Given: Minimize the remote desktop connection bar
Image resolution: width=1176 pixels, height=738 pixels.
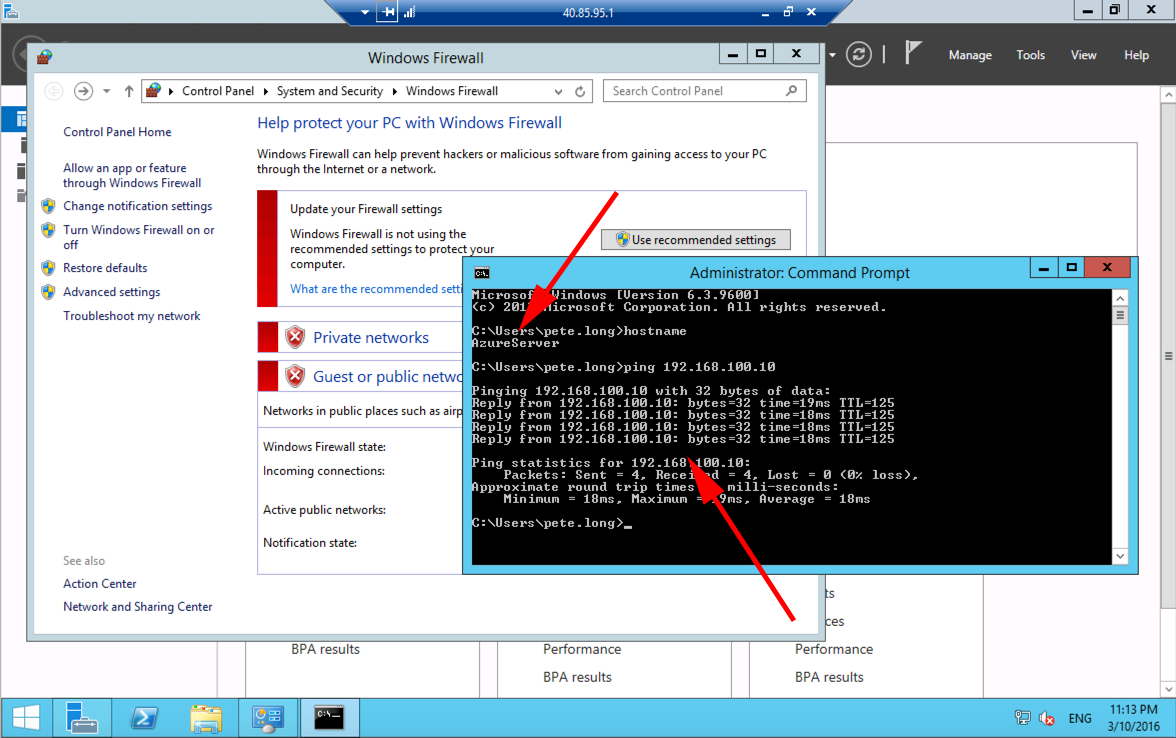Looking at the screenshot, I should tap(764, 13).
